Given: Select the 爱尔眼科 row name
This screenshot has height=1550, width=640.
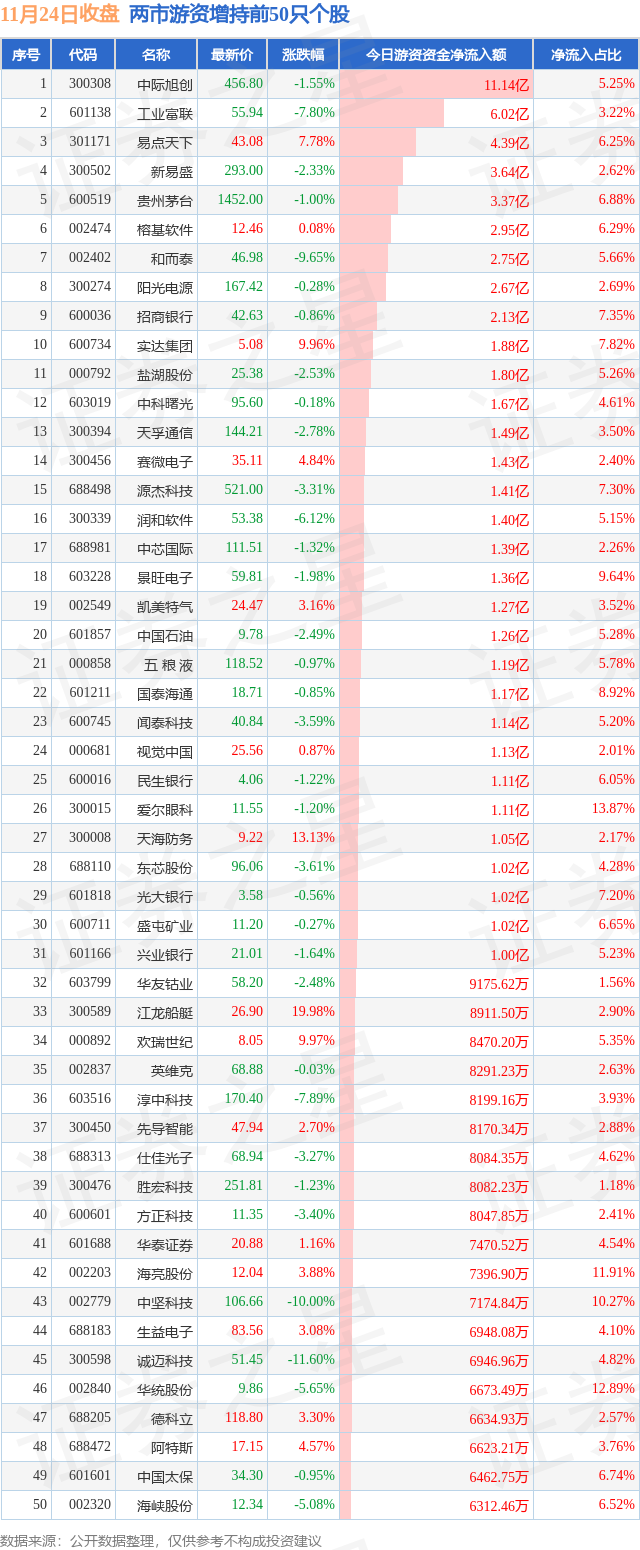Looking at the screenshot, I should click(165, 809).
